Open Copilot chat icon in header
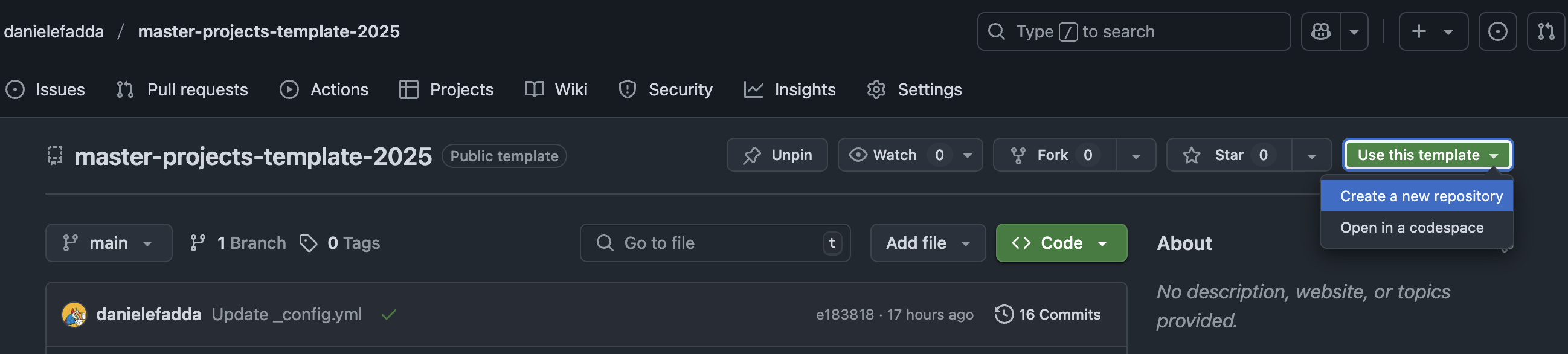Screen dimensions: 1568x354 (1320, 31)
